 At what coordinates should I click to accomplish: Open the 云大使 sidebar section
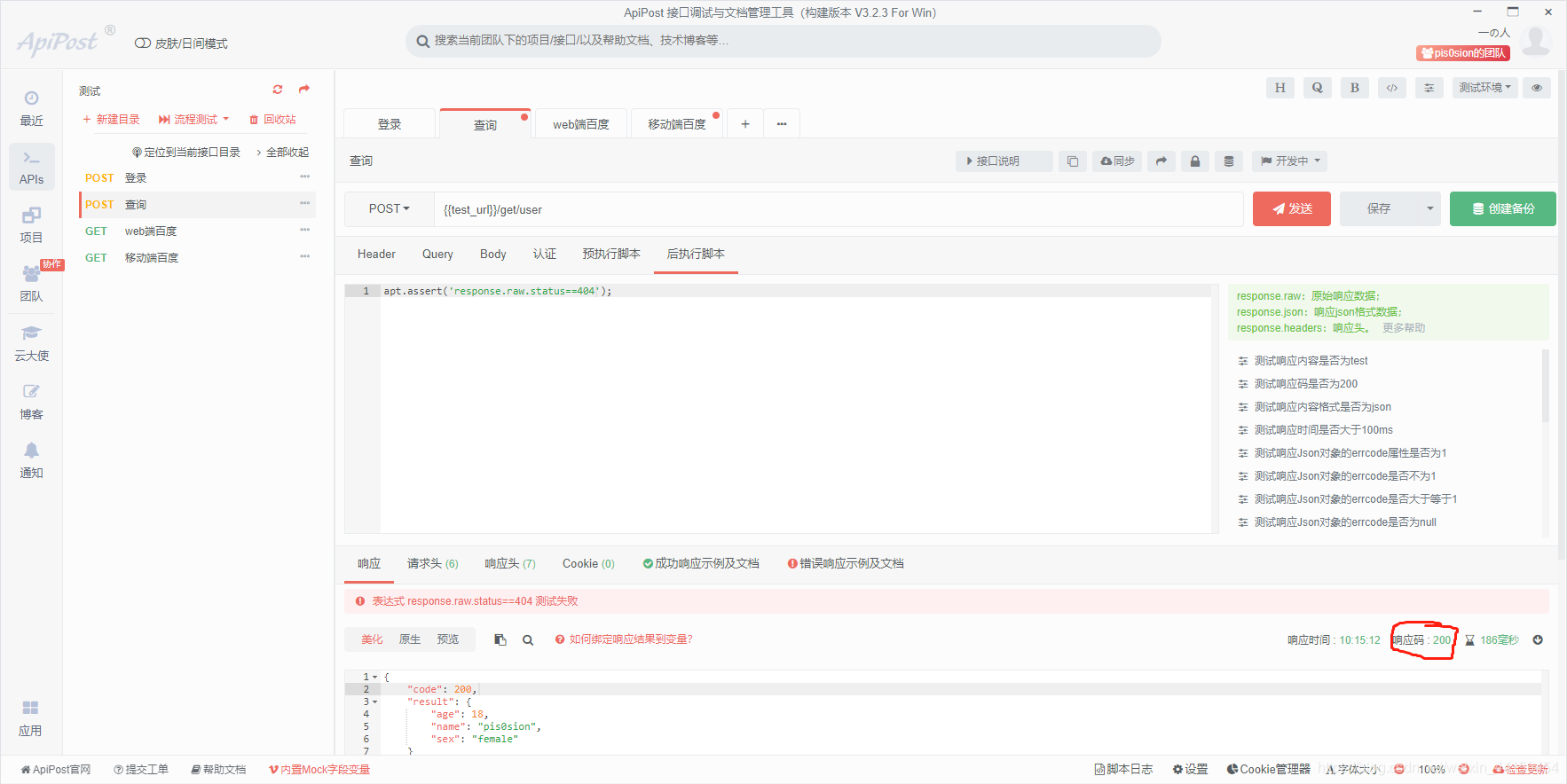pos(31,343)
